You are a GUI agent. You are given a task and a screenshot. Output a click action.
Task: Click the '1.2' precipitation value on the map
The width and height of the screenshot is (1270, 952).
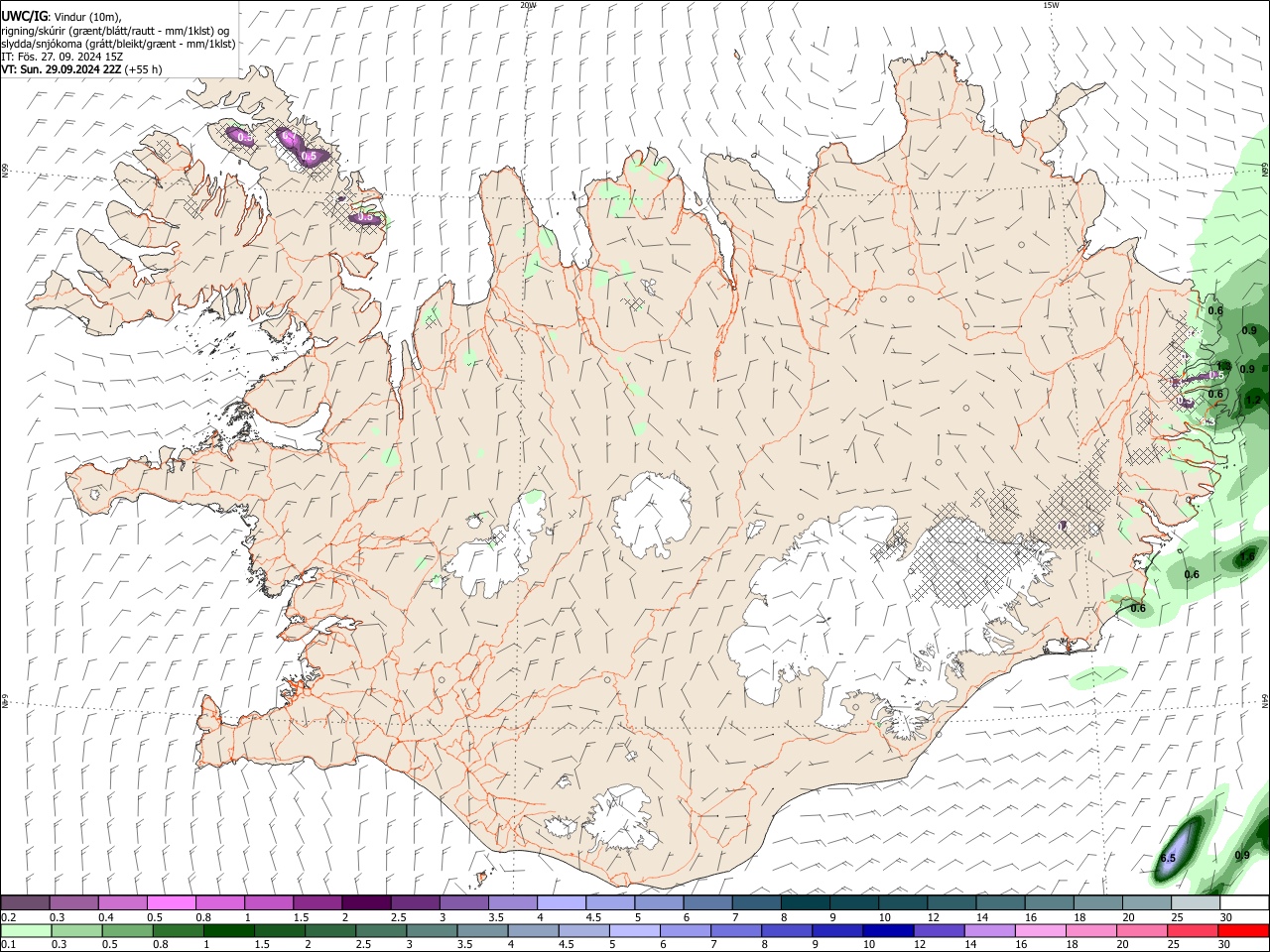1252,401
